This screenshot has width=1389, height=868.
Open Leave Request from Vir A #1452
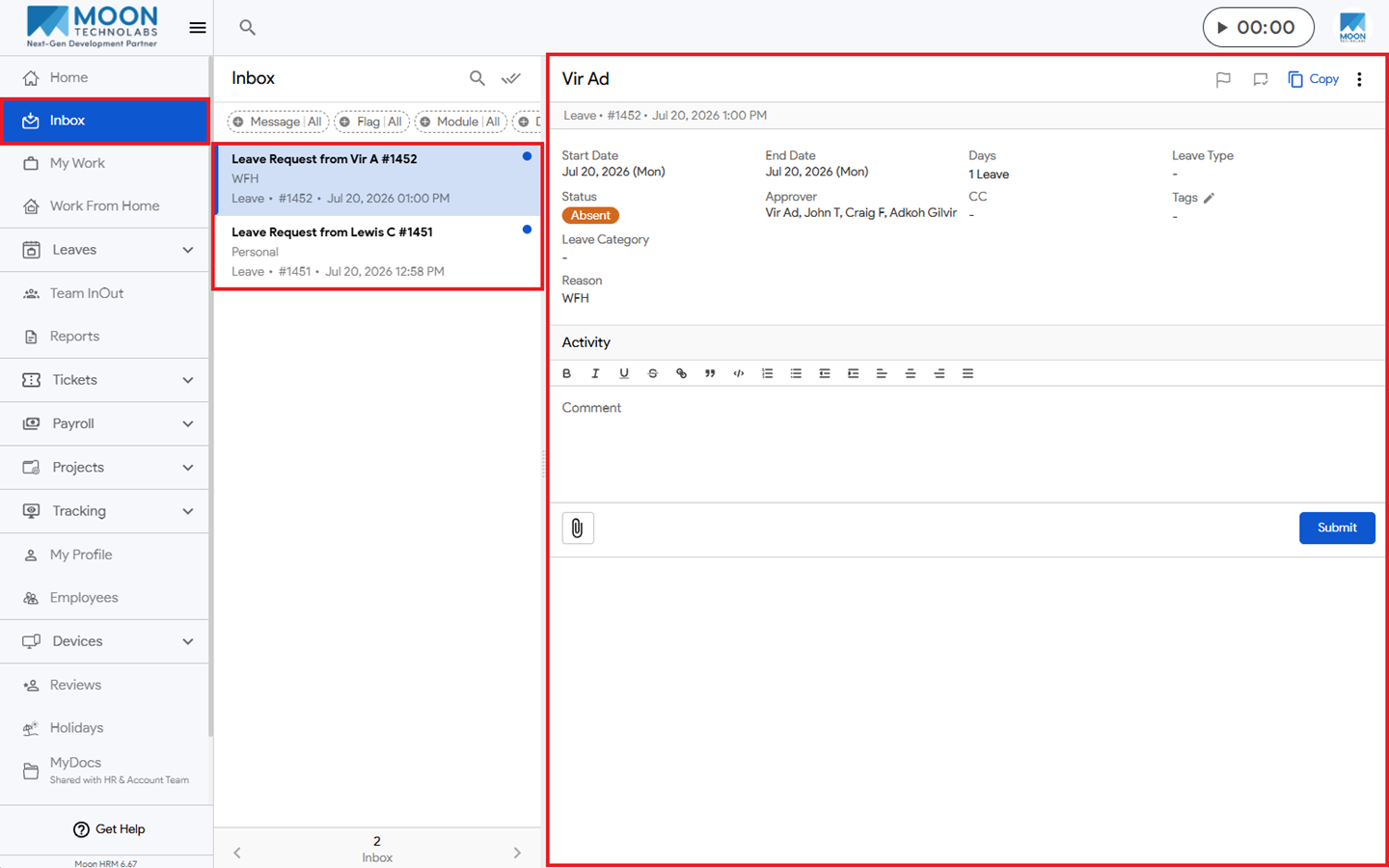point(378,178)
